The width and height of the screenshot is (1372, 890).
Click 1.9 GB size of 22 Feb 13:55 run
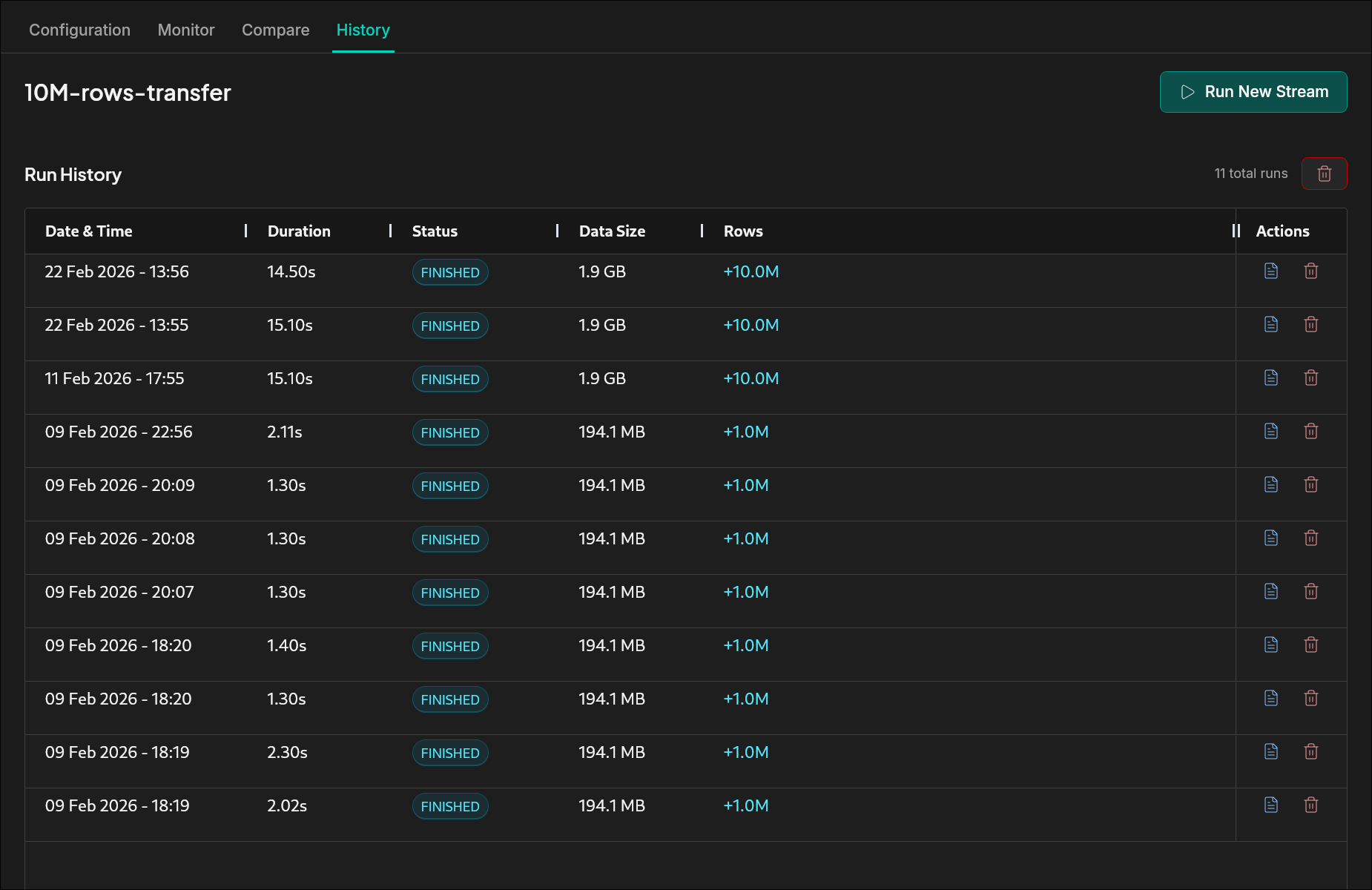(x=602, y=325)
